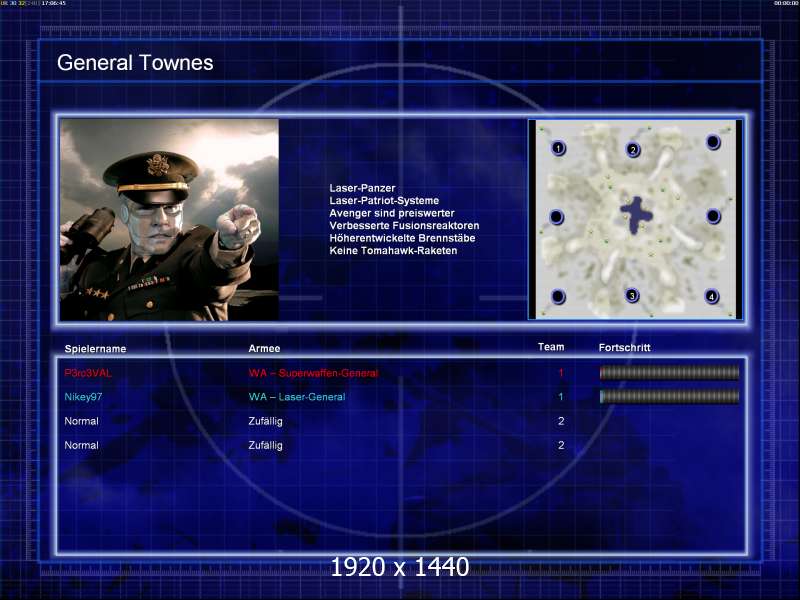Click the General Townes portrait image

169,220
